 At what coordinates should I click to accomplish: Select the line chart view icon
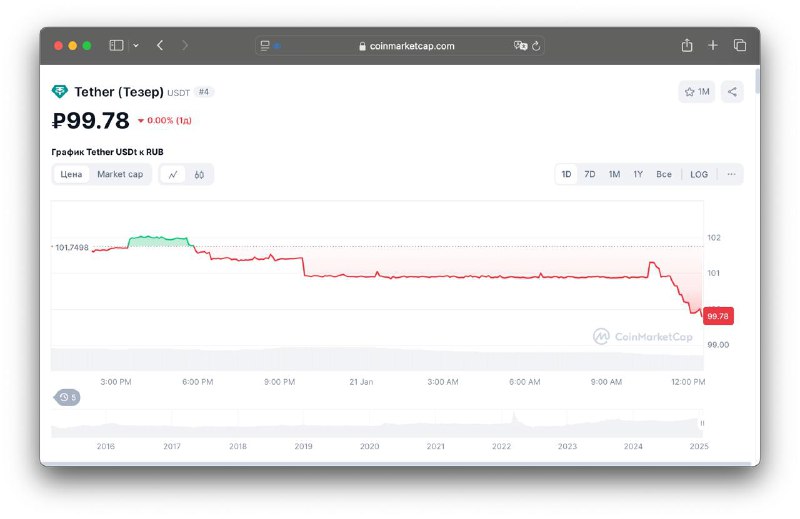pos(173,175)
